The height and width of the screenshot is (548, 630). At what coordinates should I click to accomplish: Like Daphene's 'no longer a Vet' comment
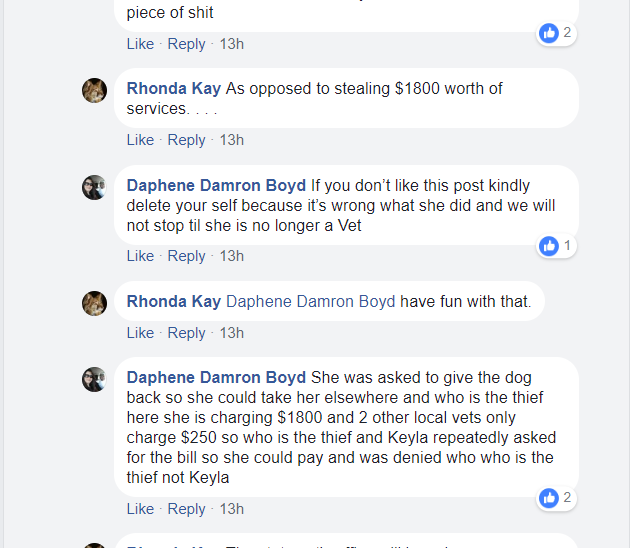tap(140, 256)
